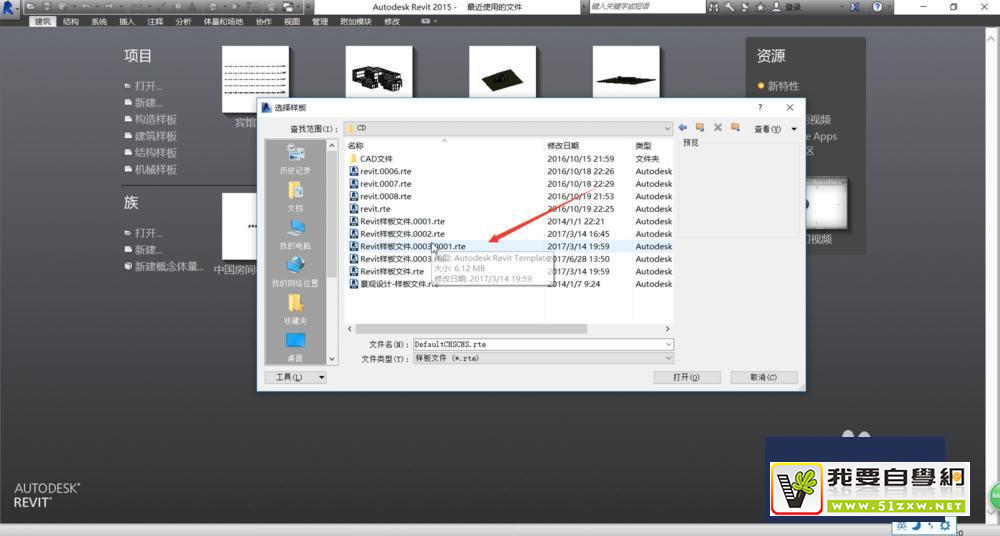This screenshot has width=1000, height=536.
Task: Click the New Folder icon in dialog toolbar
Action: click(x=735, y=128)
